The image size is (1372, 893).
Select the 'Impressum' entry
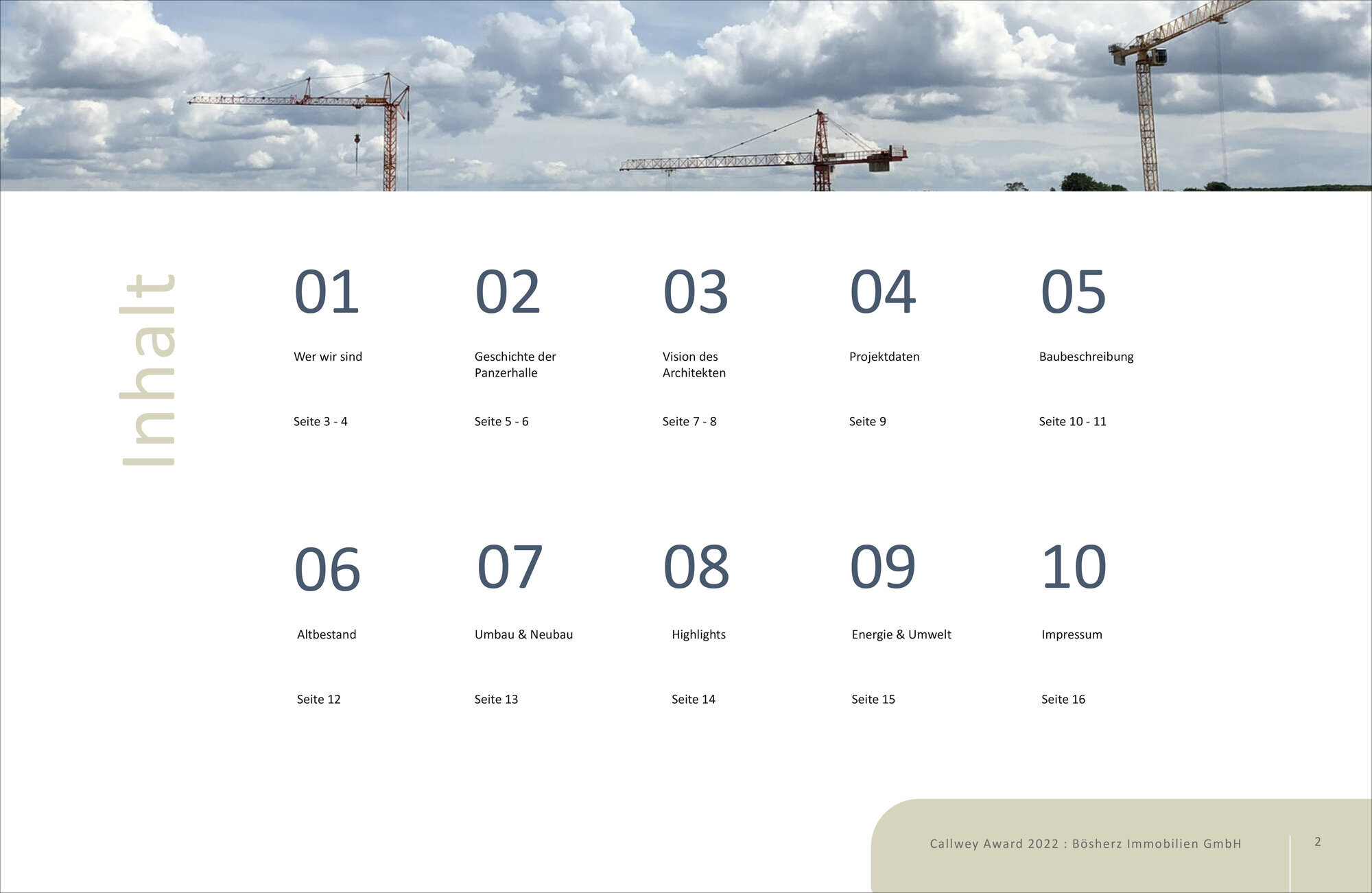click(x=1072, y=634)
